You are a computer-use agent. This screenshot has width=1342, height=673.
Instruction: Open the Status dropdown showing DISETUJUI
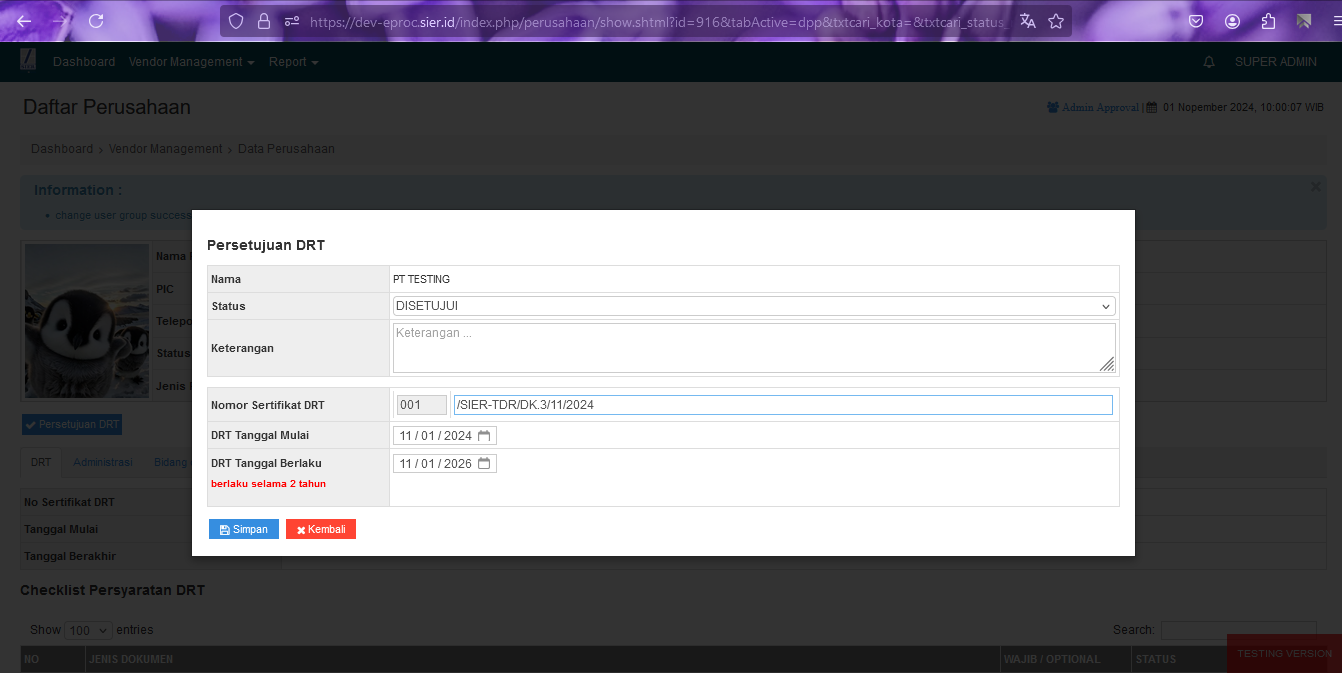pyautogui.click(x=754, y=306)
